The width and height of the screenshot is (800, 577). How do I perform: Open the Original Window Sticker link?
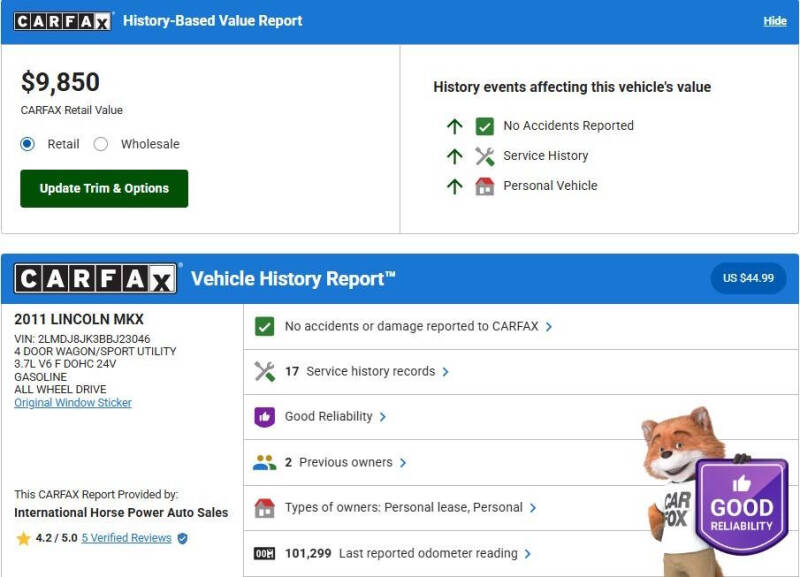click(73, 403)
